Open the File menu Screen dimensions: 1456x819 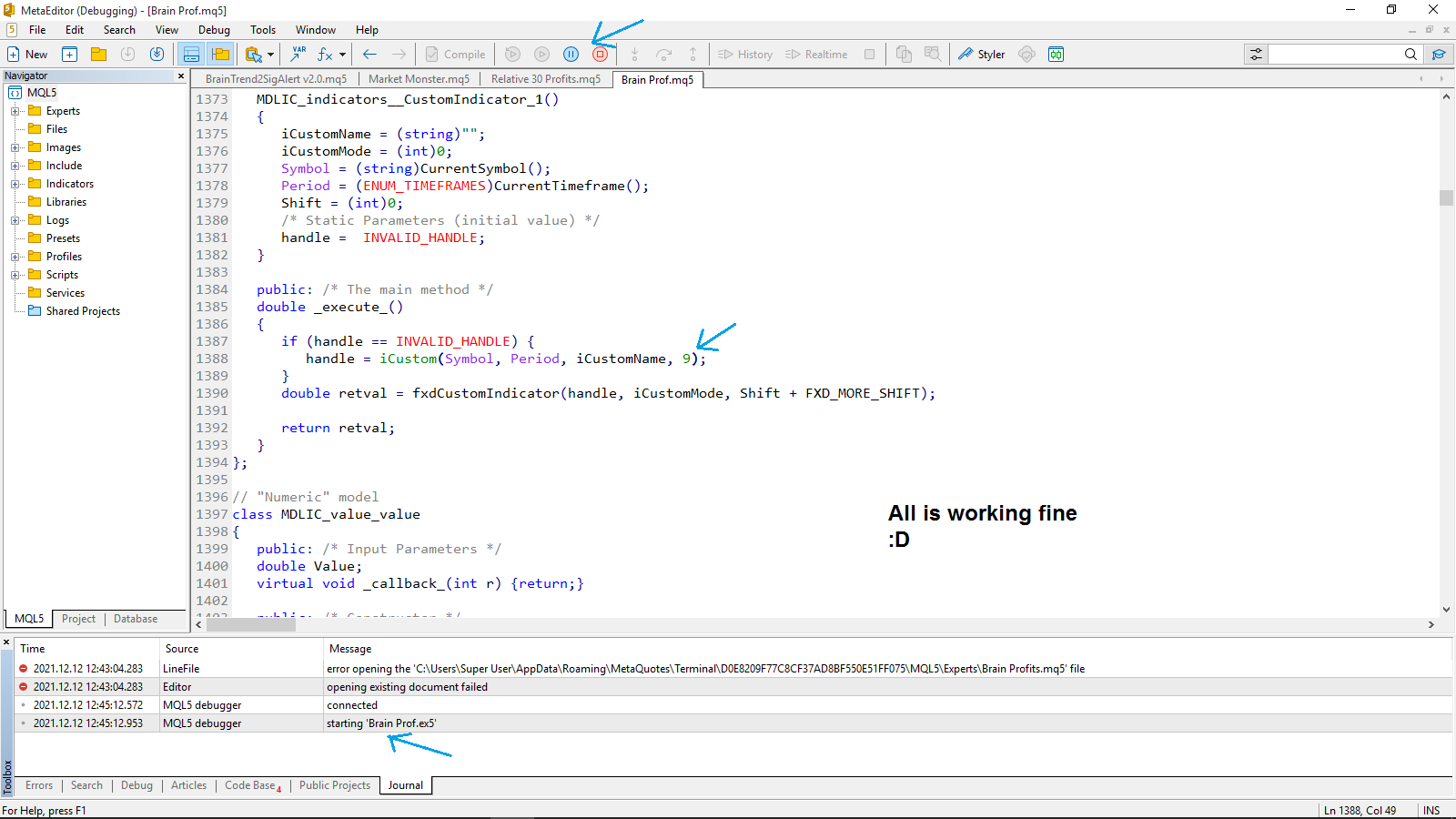(37, 30)
